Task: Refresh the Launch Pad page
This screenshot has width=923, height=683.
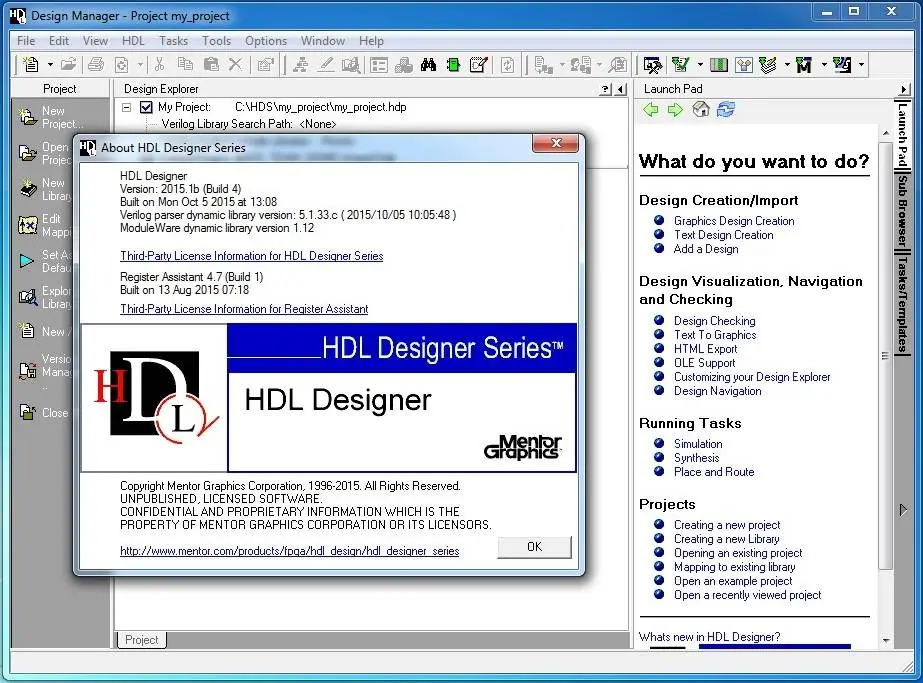Action: tap(726, 110)
